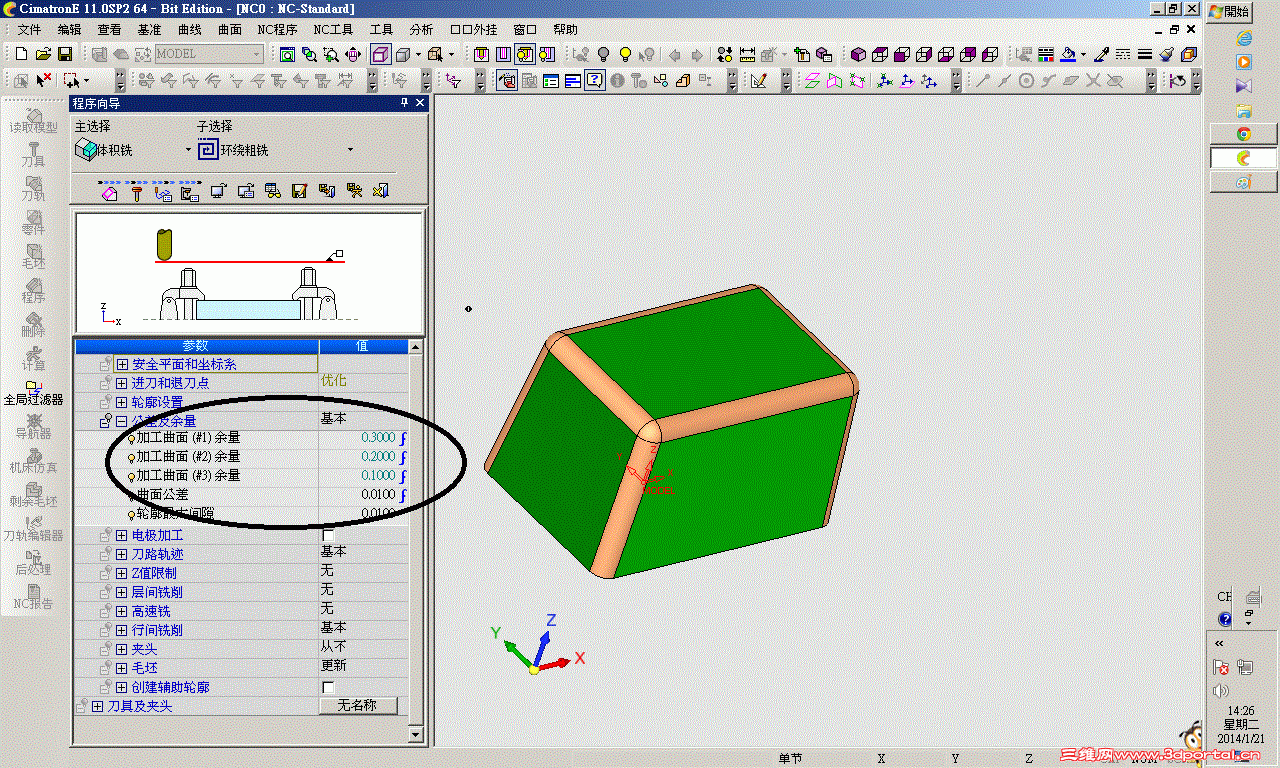1280x768 pixels.
Task: Open the fill color bucket dropdown arrow
Action: [x=1083, y=55]
